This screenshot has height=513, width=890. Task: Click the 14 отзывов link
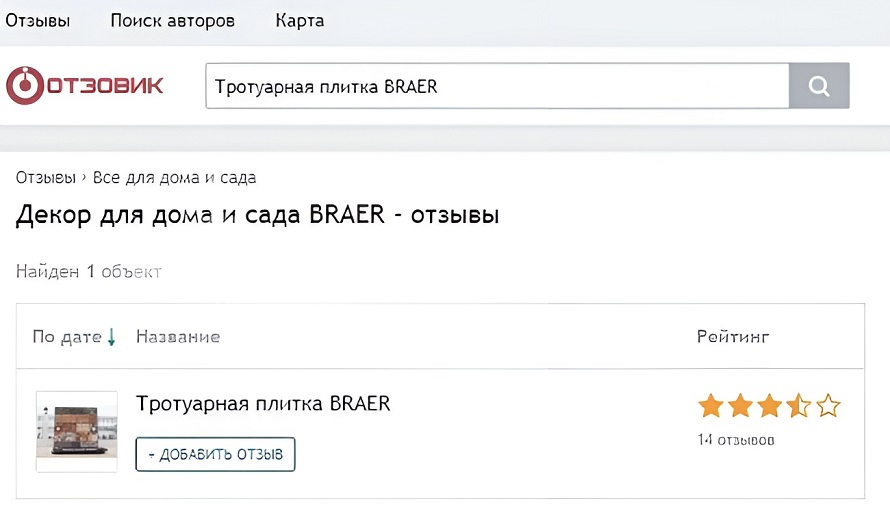click(736, 440)
